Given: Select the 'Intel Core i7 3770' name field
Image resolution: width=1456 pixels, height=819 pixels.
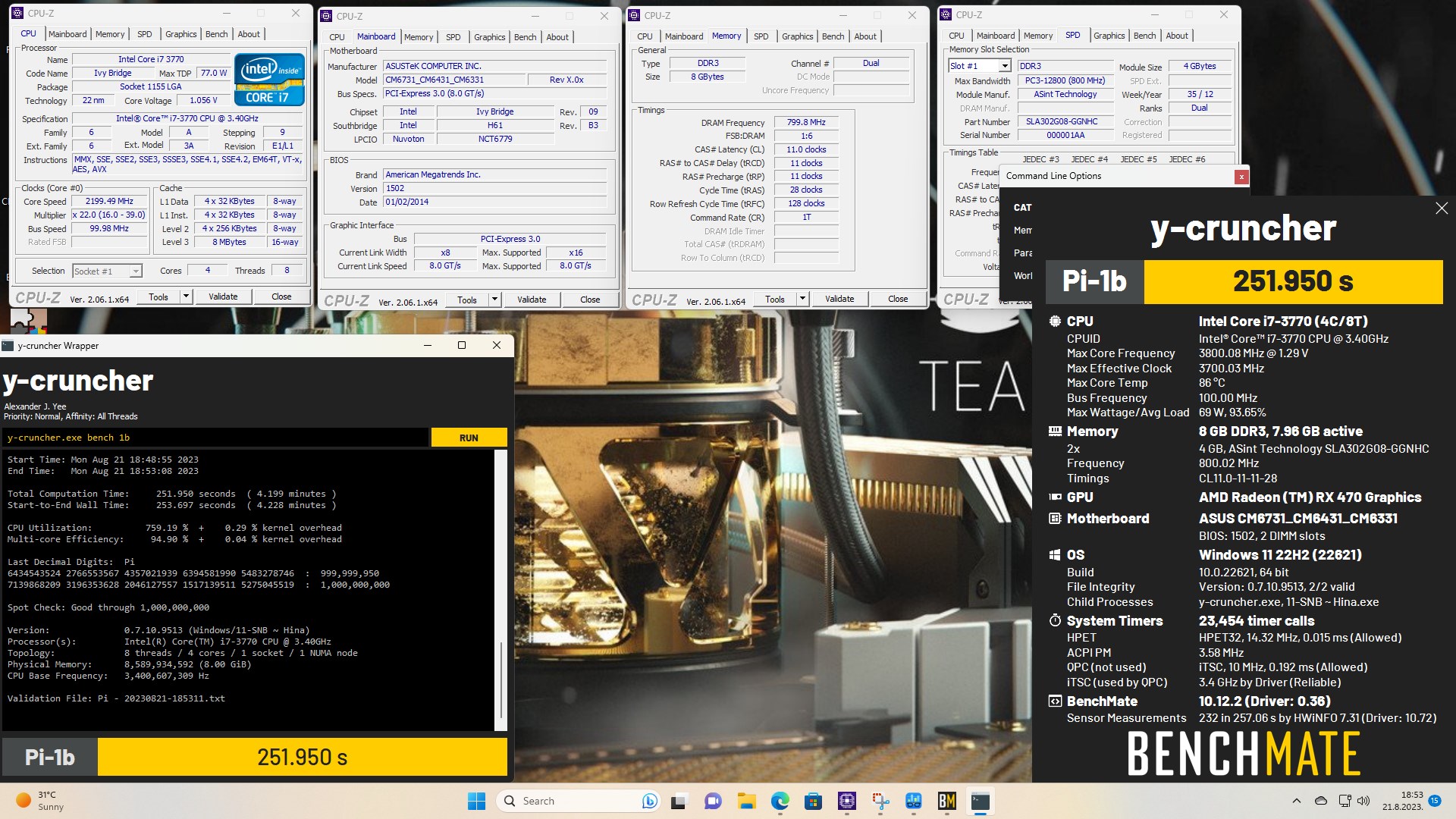Looking at the screenshot, I should point(151,59).
